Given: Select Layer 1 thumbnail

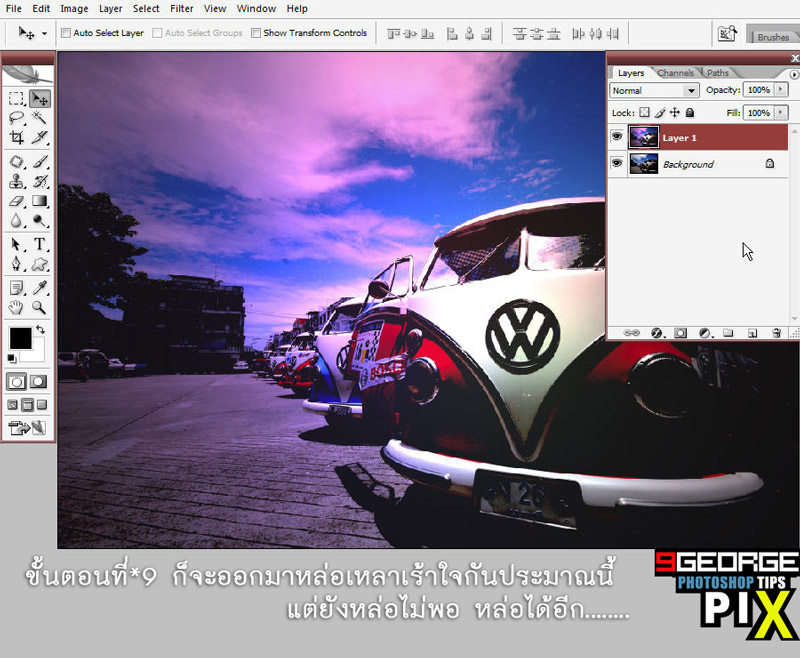Looking at the screenshot, I should tap(643, 138).
